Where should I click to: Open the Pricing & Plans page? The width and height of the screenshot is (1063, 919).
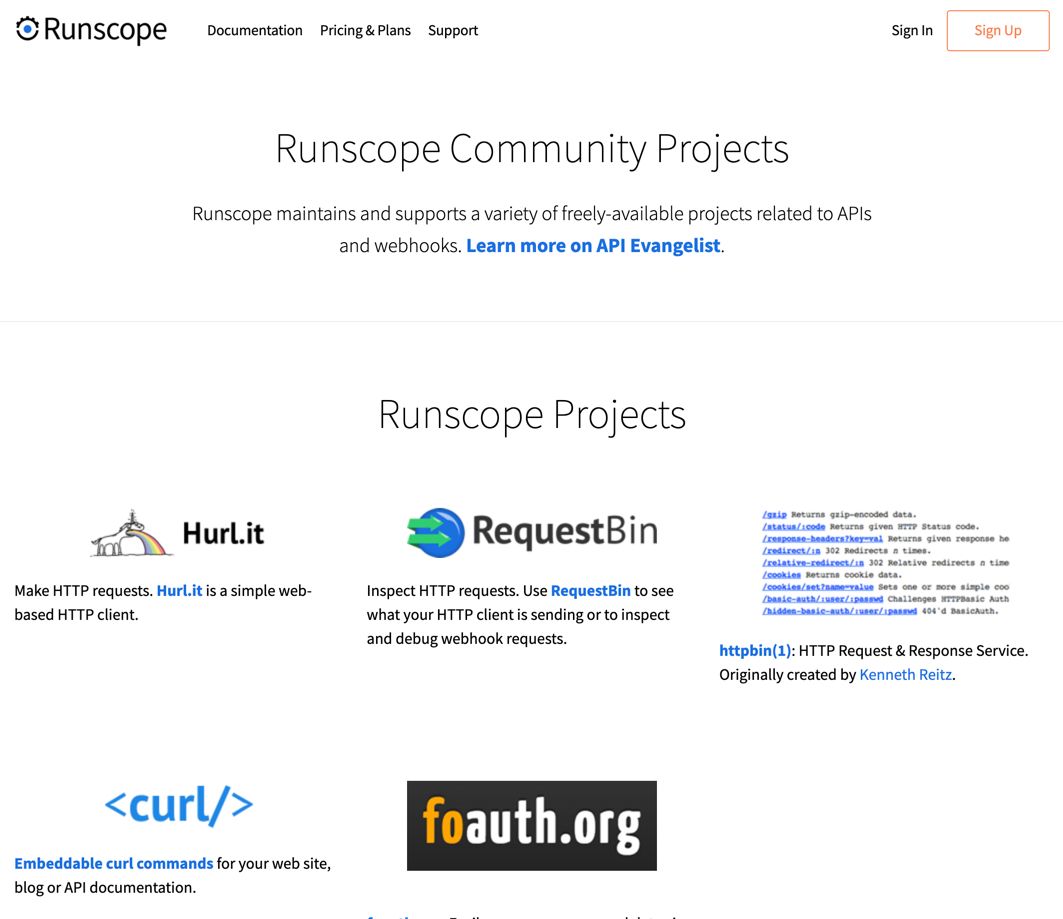pos(365,30)
